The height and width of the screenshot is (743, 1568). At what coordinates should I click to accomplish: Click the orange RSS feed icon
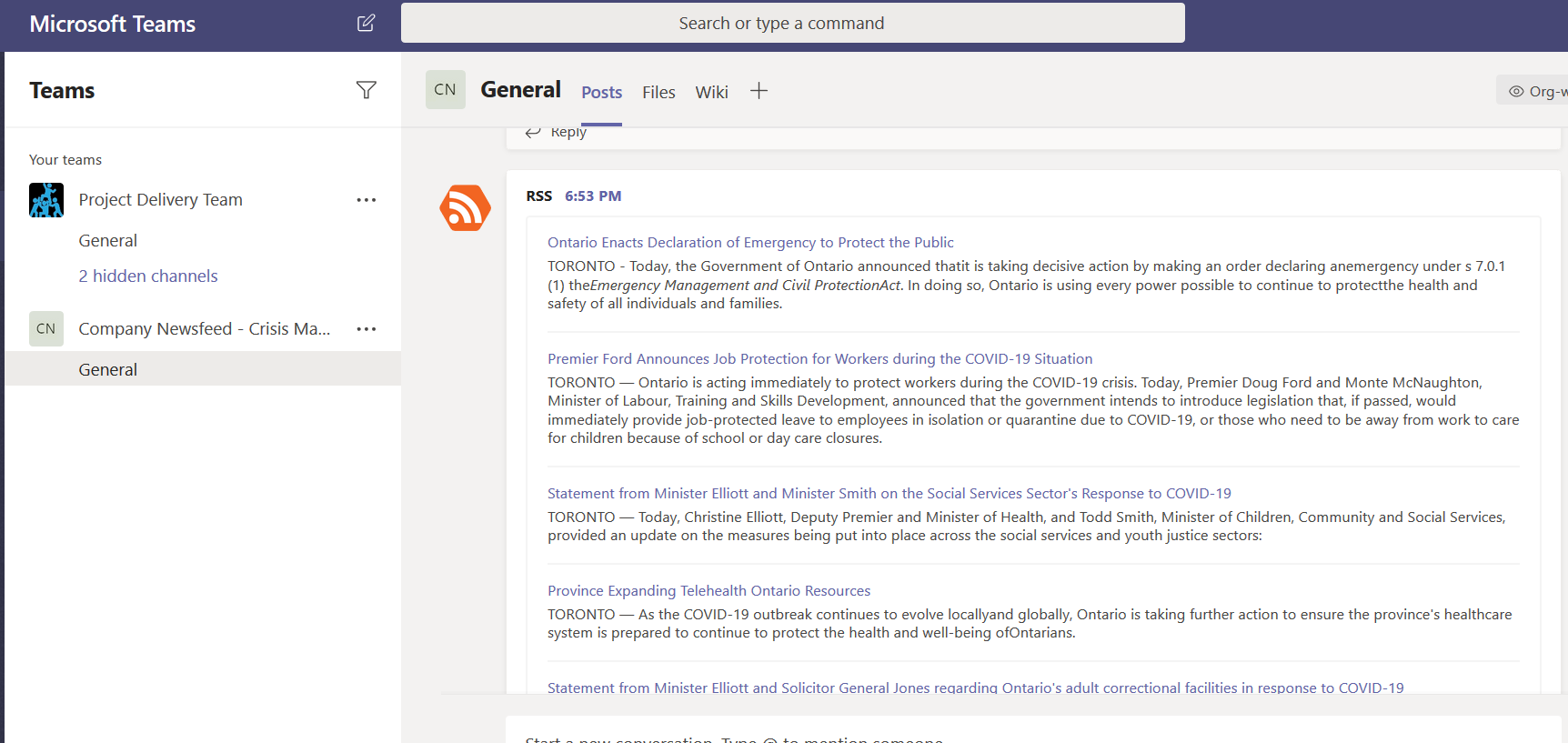tap(465, 208)
